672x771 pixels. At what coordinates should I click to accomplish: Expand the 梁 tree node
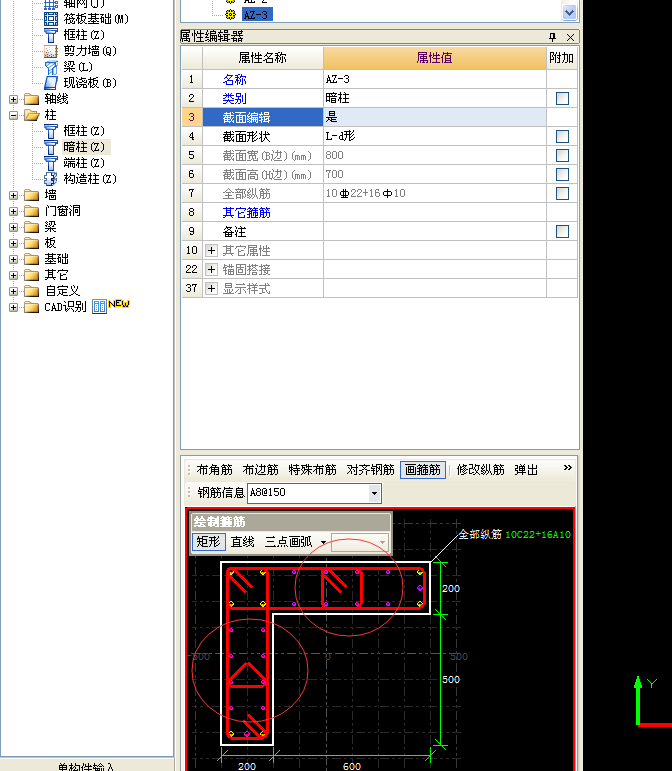13,227
